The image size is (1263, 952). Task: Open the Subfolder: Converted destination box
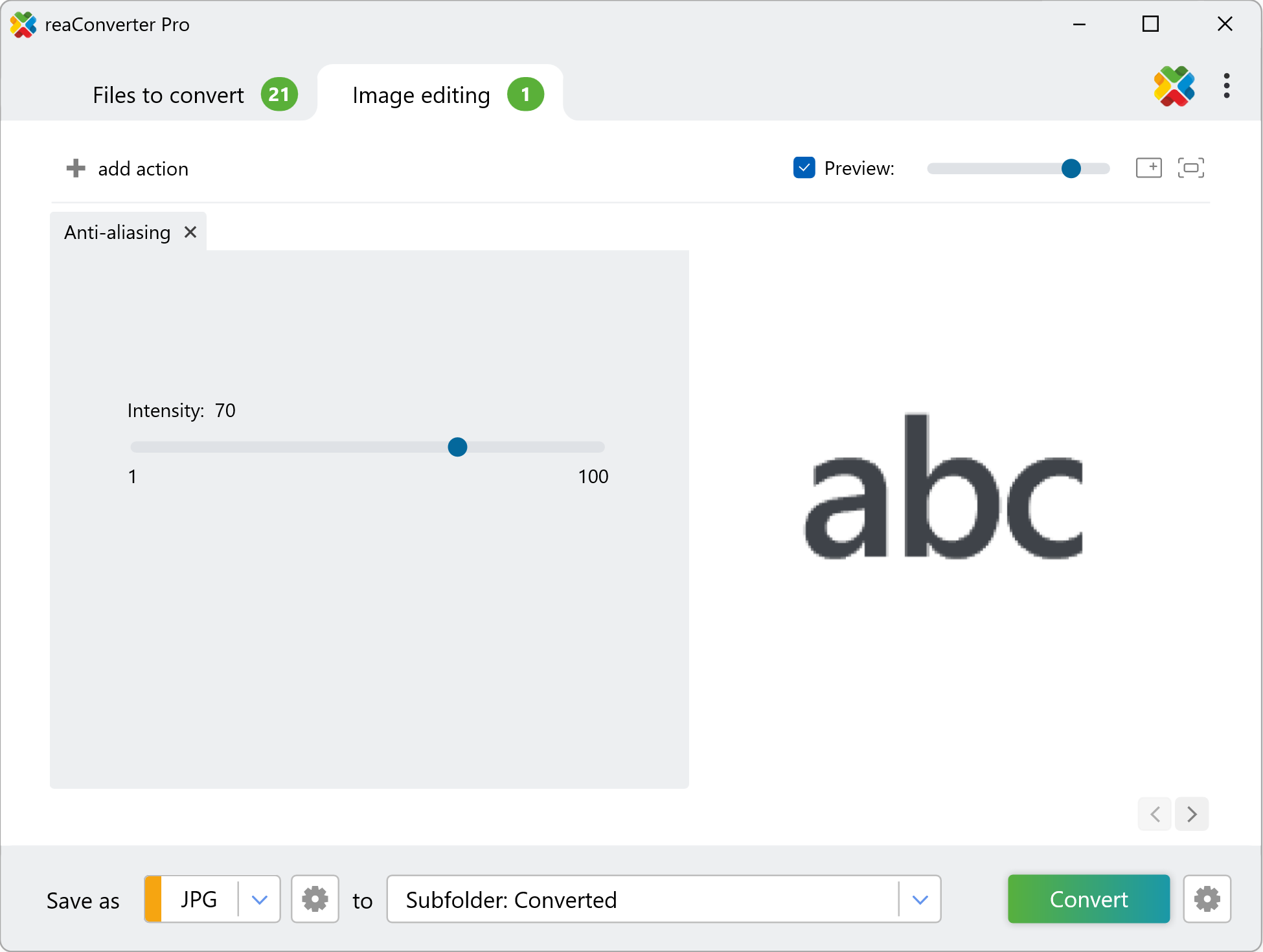coord(641,899)
